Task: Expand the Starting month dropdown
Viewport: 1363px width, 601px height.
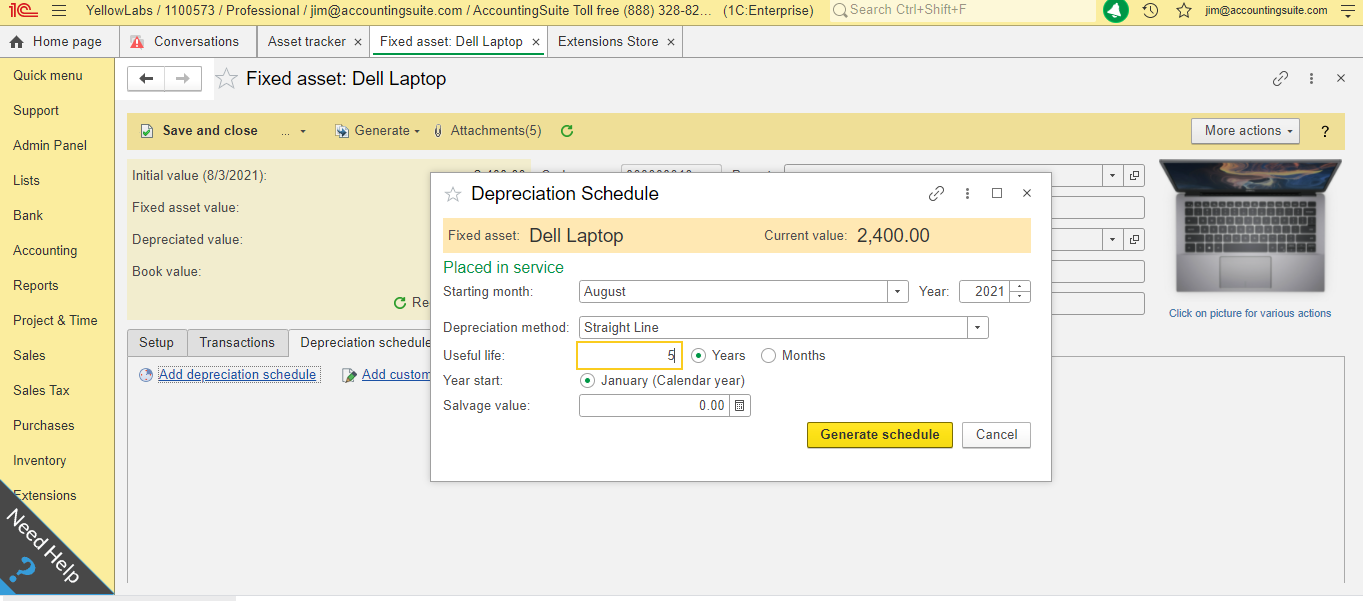Action: pos(898,292)
